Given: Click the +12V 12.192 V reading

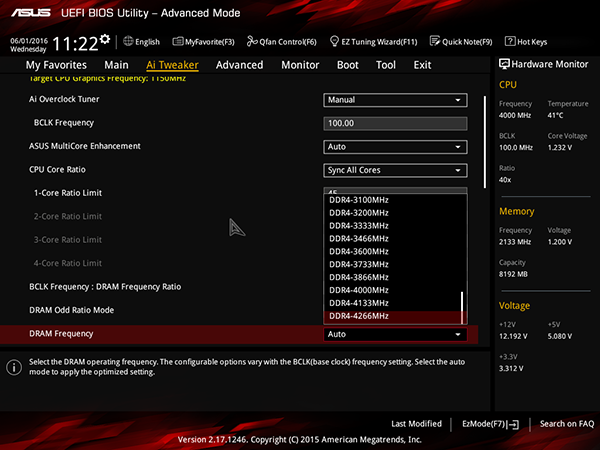Looking at the screenshot, I should pyautogui.click(x=513, y=336).
